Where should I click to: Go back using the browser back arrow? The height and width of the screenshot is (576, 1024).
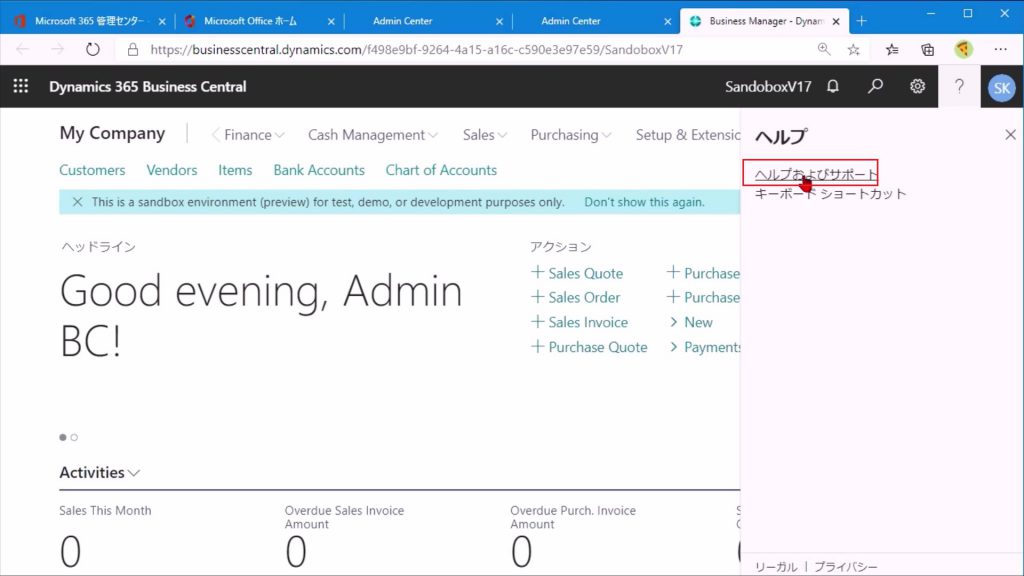[22, 50]
